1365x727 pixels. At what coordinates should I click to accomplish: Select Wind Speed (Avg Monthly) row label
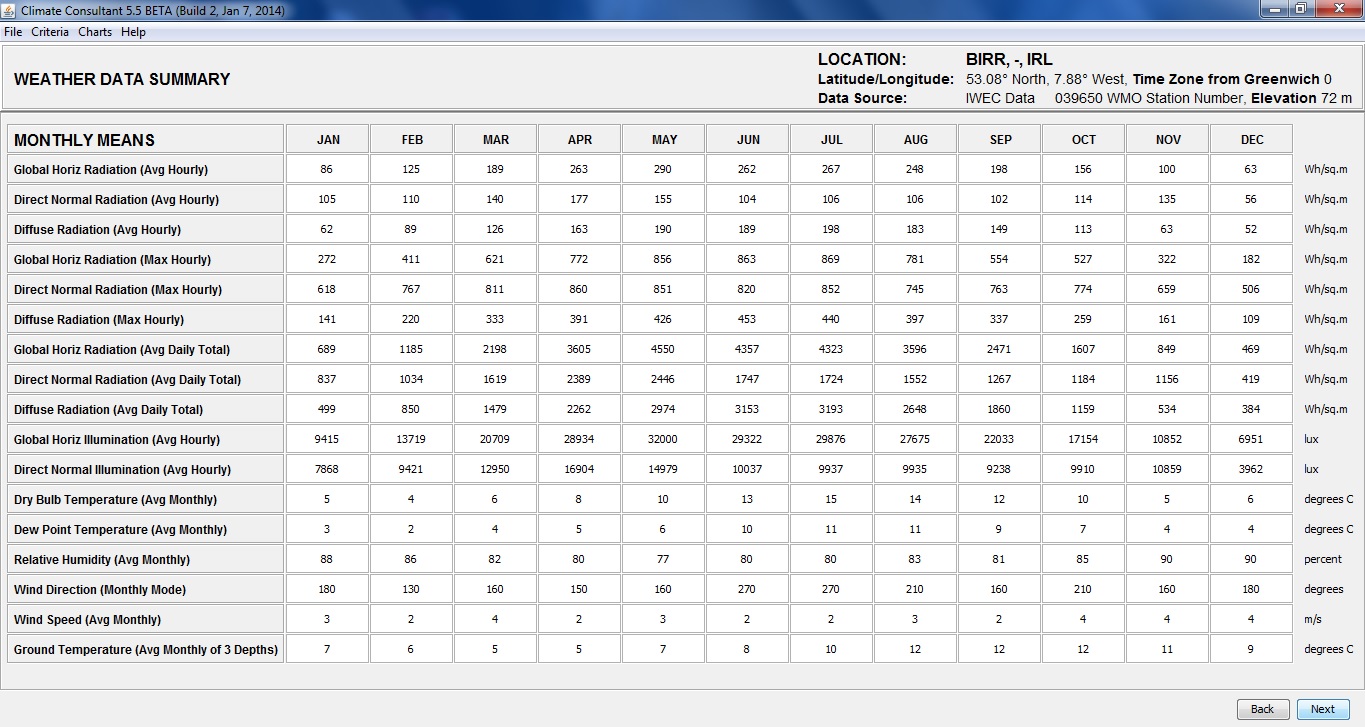coord(87,620)
